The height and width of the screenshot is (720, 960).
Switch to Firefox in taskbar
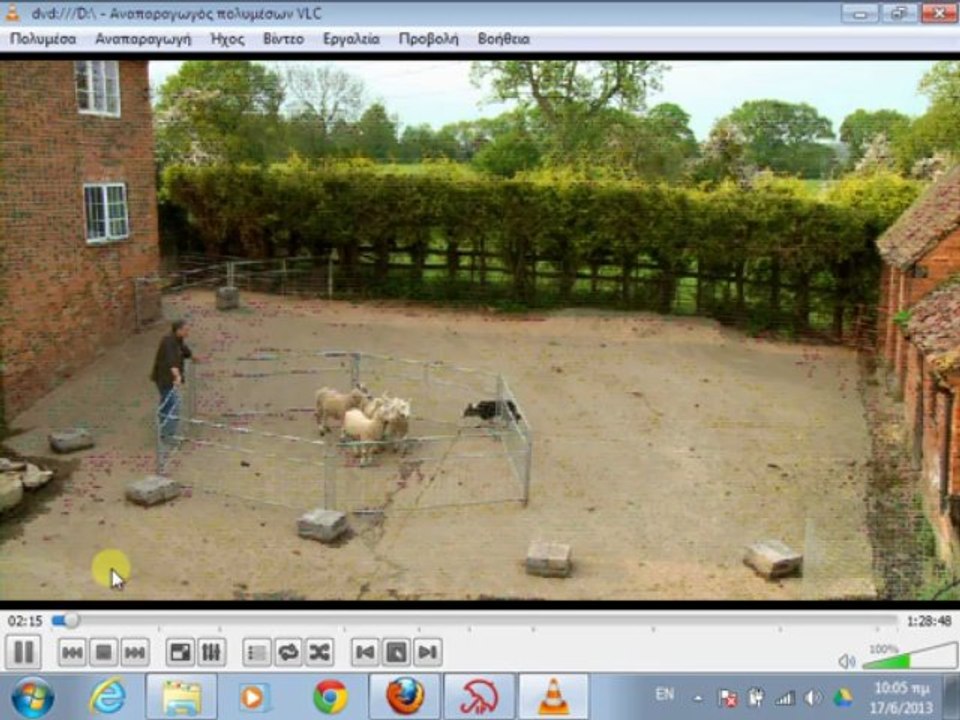405,697
